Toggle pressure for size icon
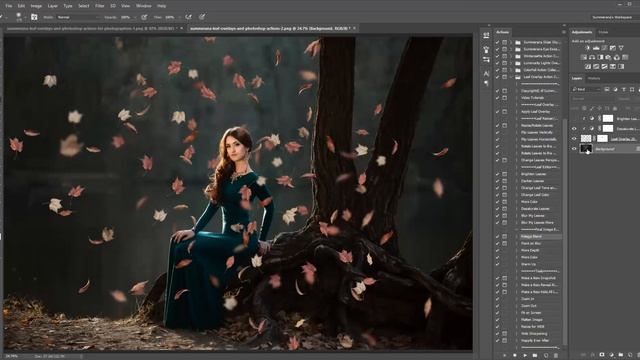The height and width of the screenshot is (360, 640). 202,17
